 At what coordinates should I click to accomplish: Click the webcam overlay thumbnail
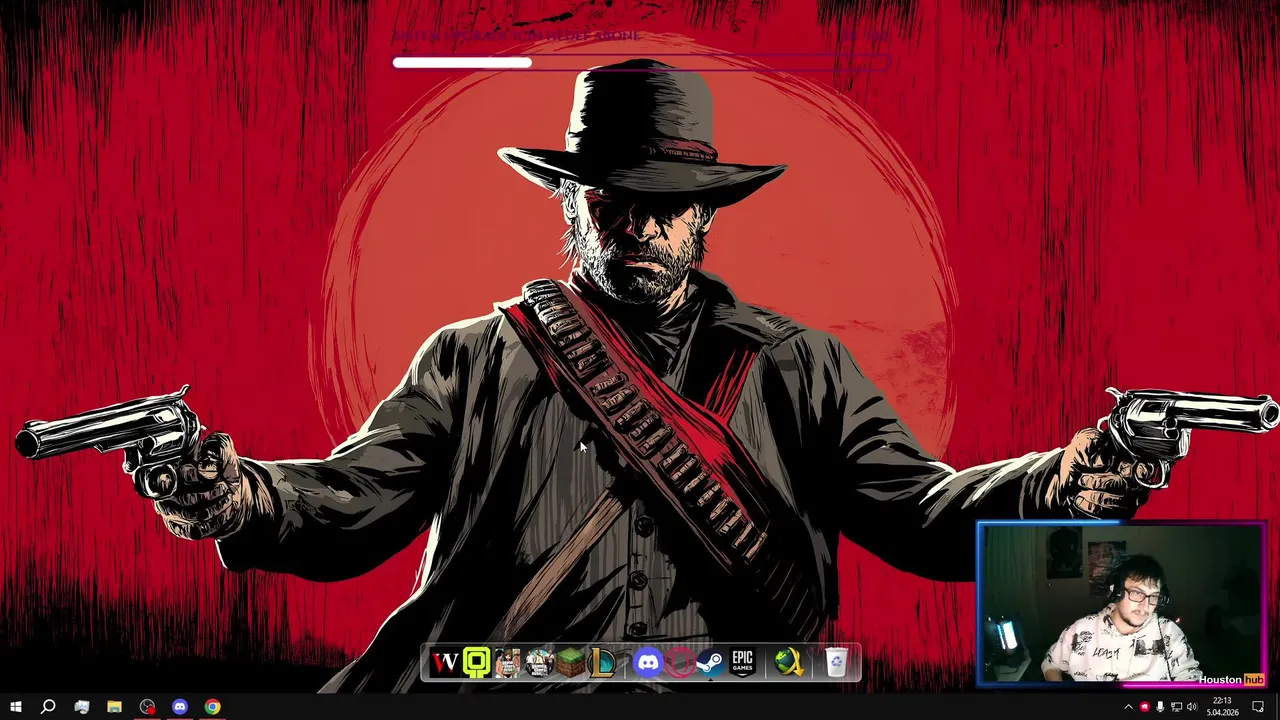click(x=1122, y=604)
